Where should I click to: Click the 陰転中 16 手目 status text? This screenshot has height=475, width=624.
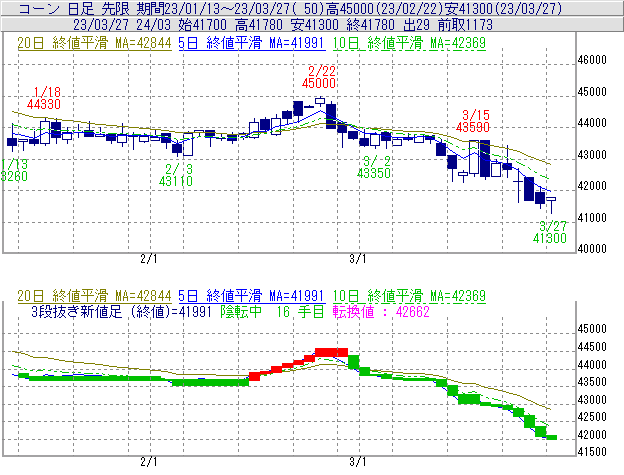pyautogui.click(x=272, y=311)
